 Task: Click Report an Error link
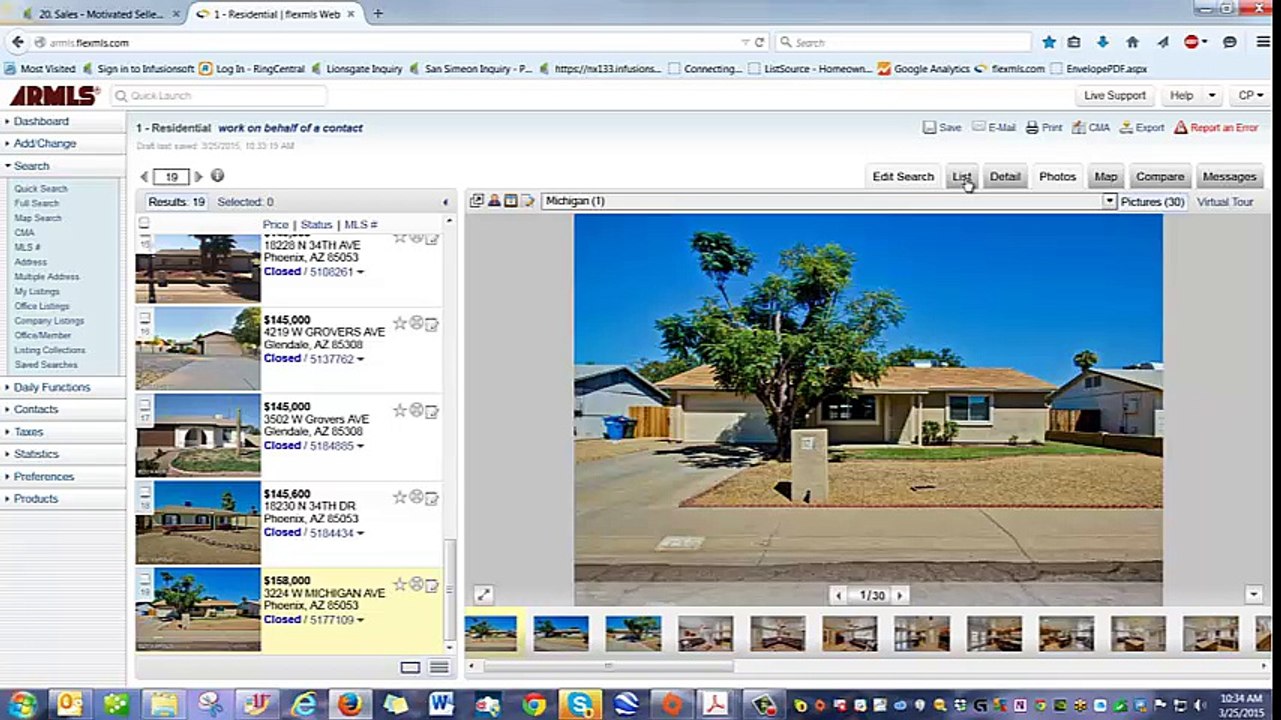click(1216, 128)
